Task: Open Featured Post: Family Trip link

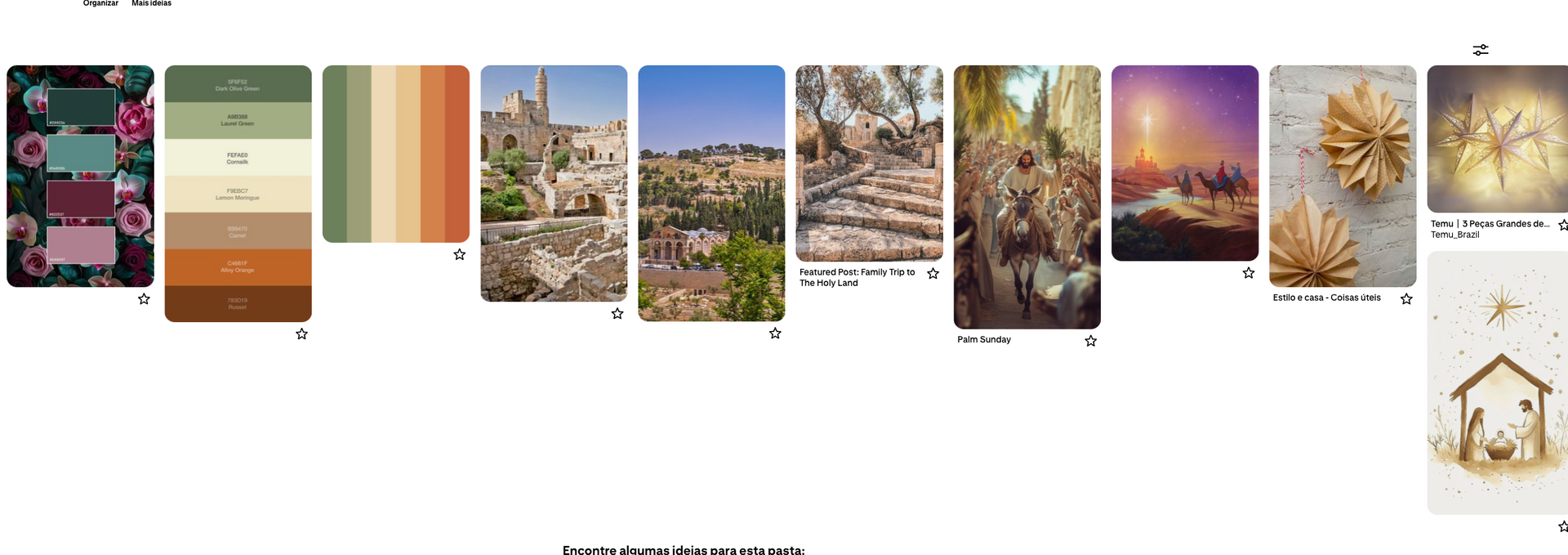Action: 857,277
